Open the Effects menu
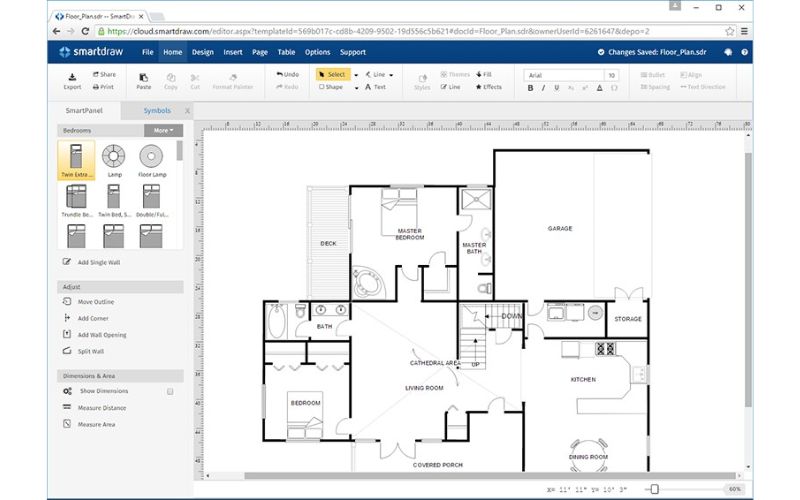Viewport: 800px width, 500px height. pos(489,87)
